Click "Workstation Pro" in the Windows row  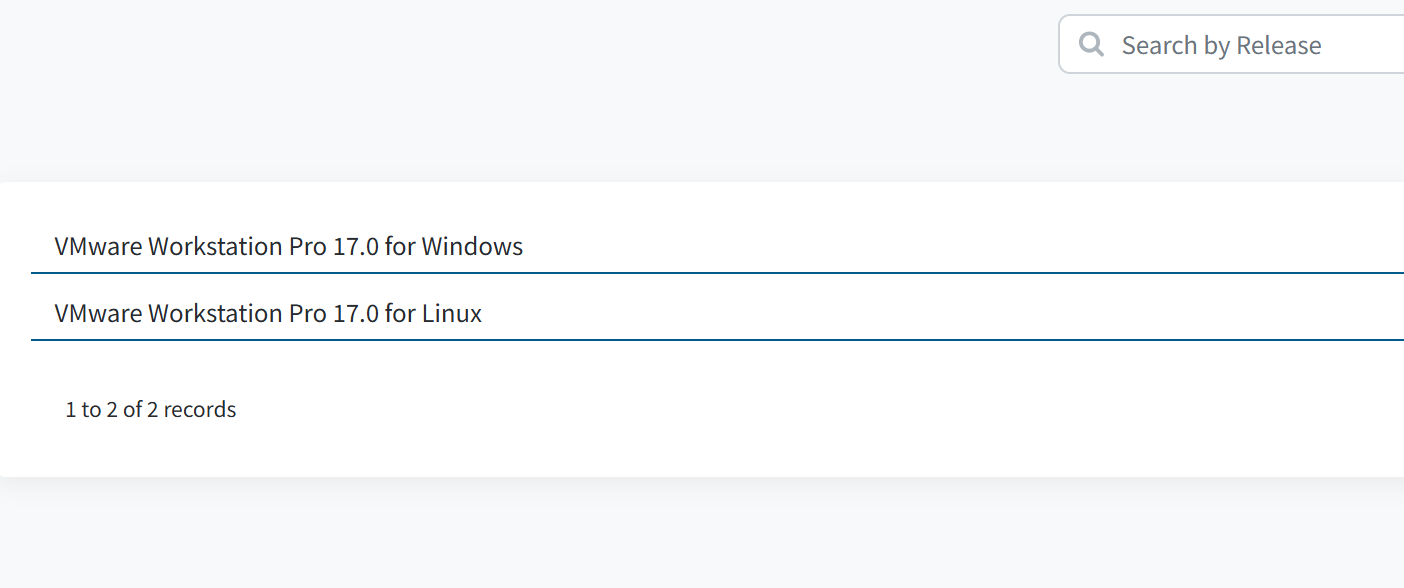[x=237, y=246]
